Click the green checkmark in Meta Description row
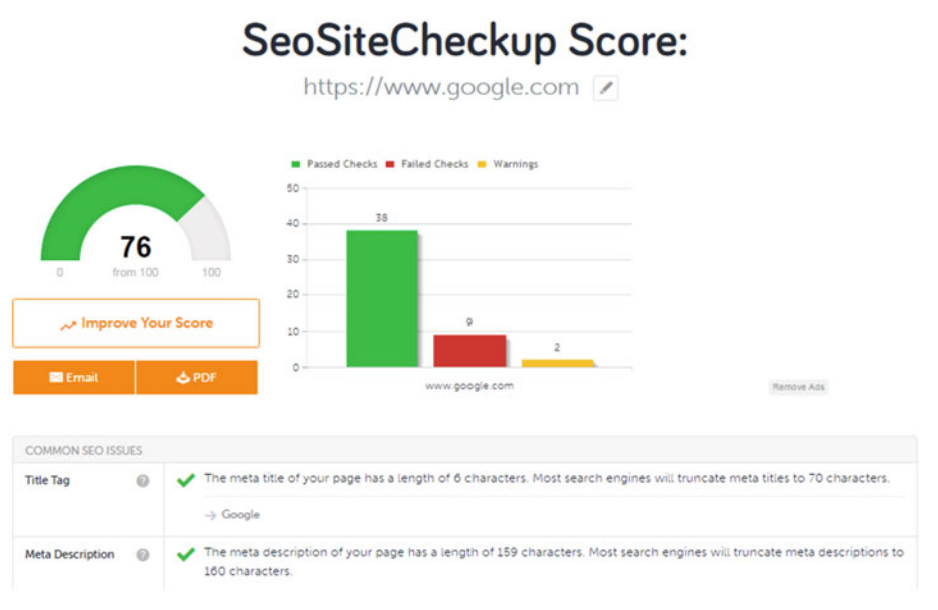Viewport: 938px width, 610px height. (x=186, y=554)
